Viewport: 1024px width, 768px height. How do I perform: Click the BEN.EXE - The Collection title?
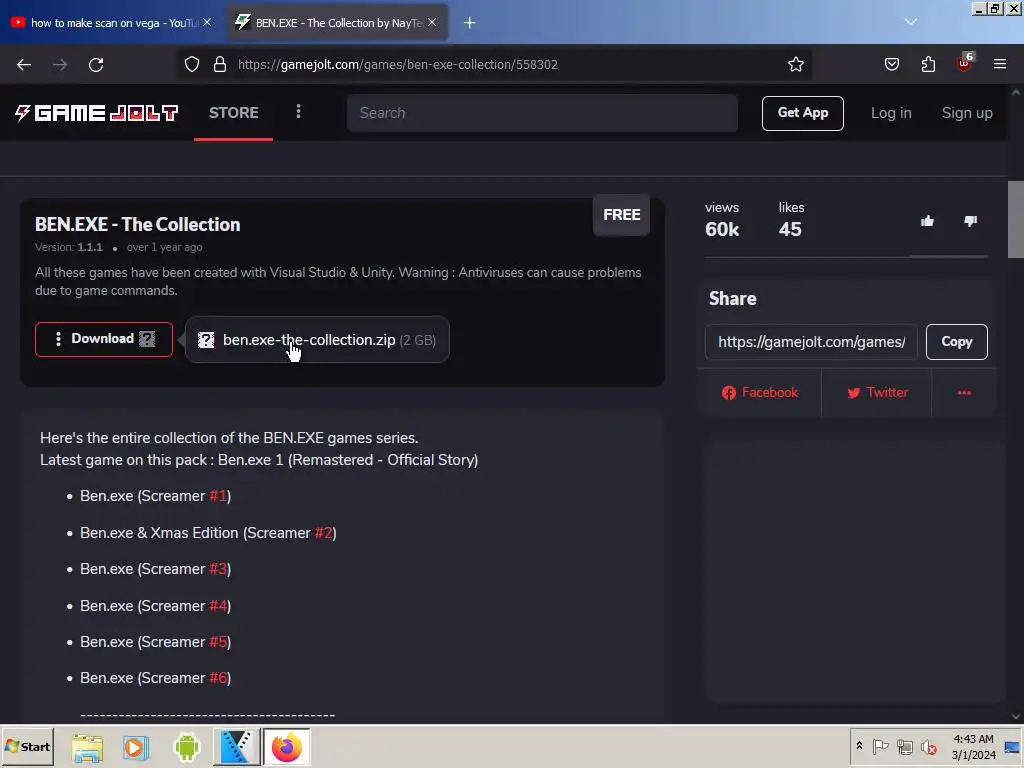coord(137,225)
